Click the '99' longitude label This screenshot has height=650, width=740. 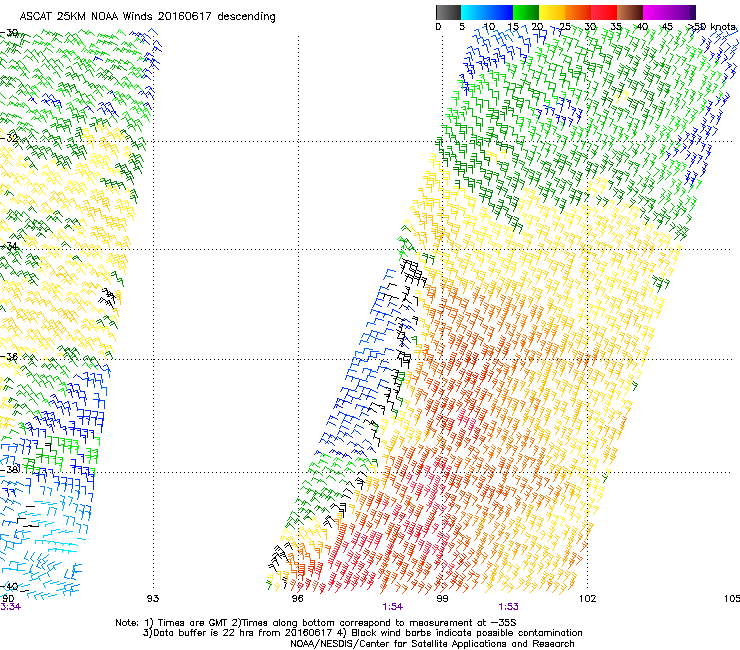coord(442,599)
